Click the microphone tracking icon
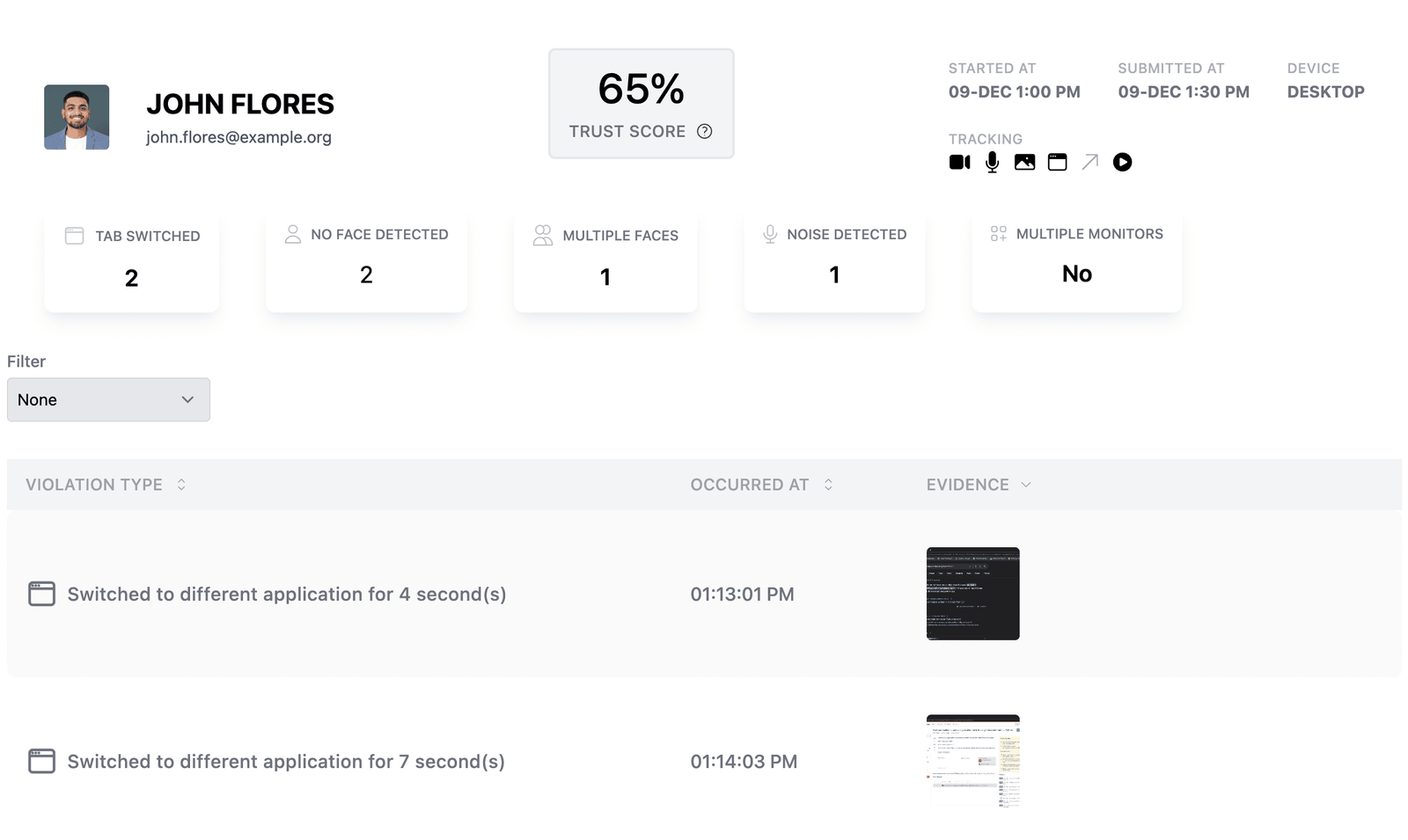 992,162
